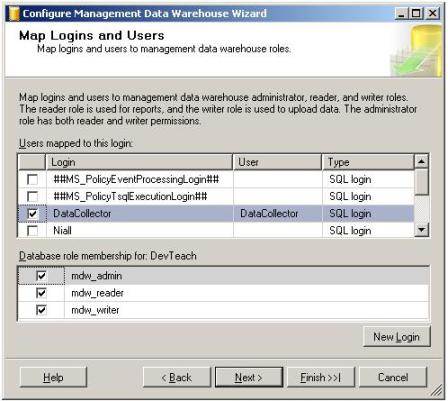Viewport: 448px width, 401px height.
Task: Go to the Next wizard page
Action: [x=249, y=378]
